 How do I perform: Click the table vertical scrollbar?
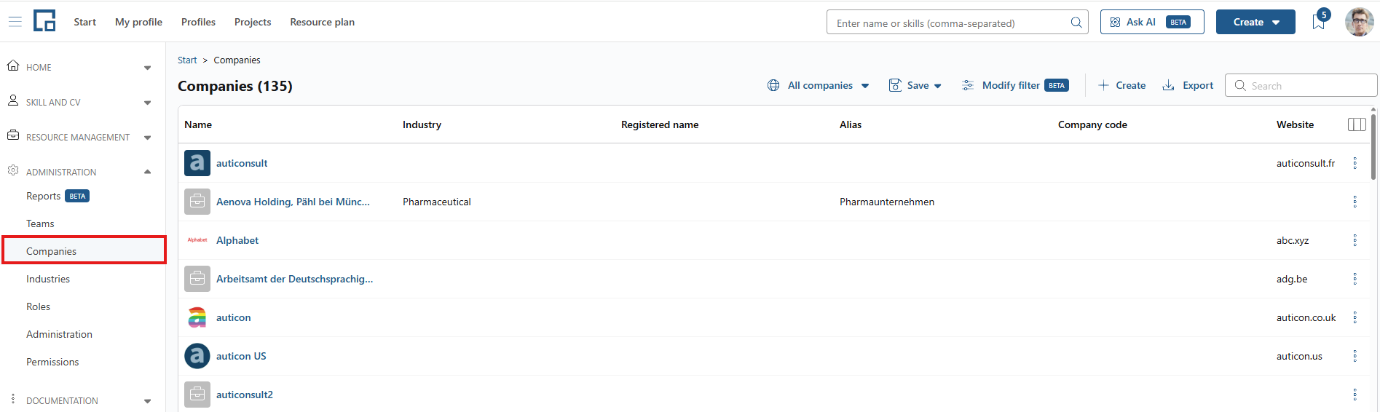point(1374,145)
